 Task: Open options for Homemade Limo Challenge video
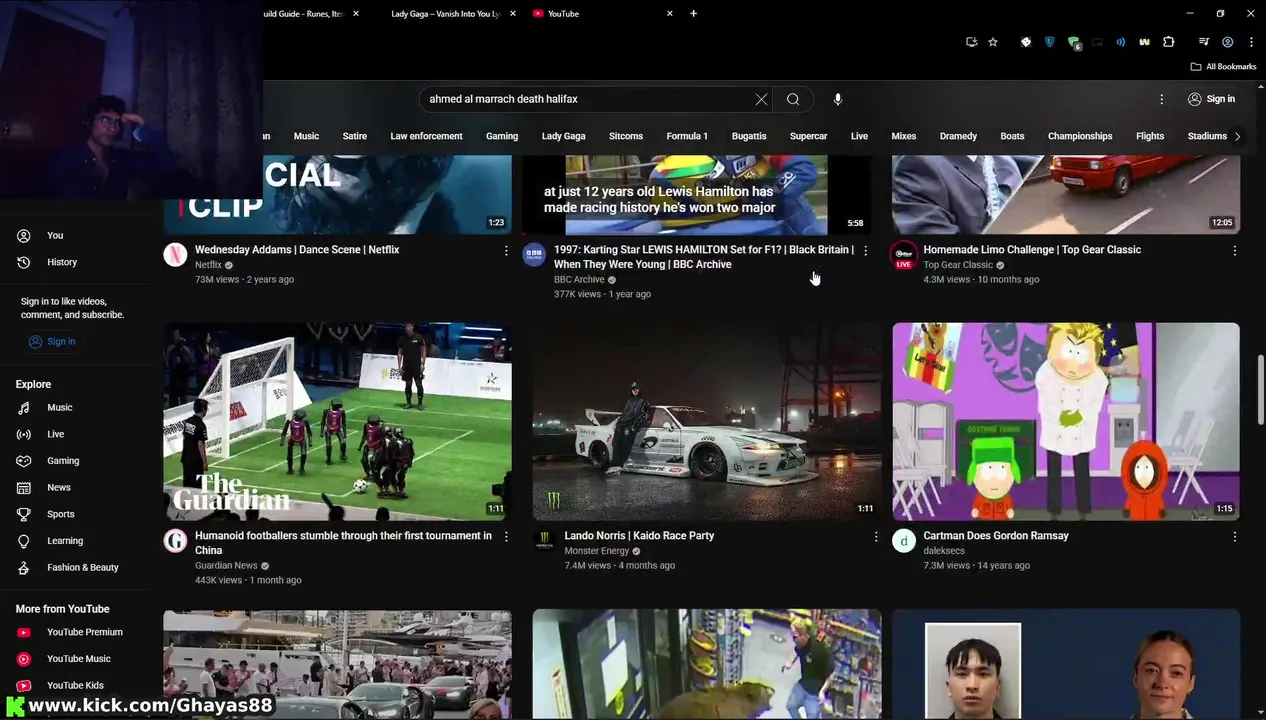pos(1235,250)
